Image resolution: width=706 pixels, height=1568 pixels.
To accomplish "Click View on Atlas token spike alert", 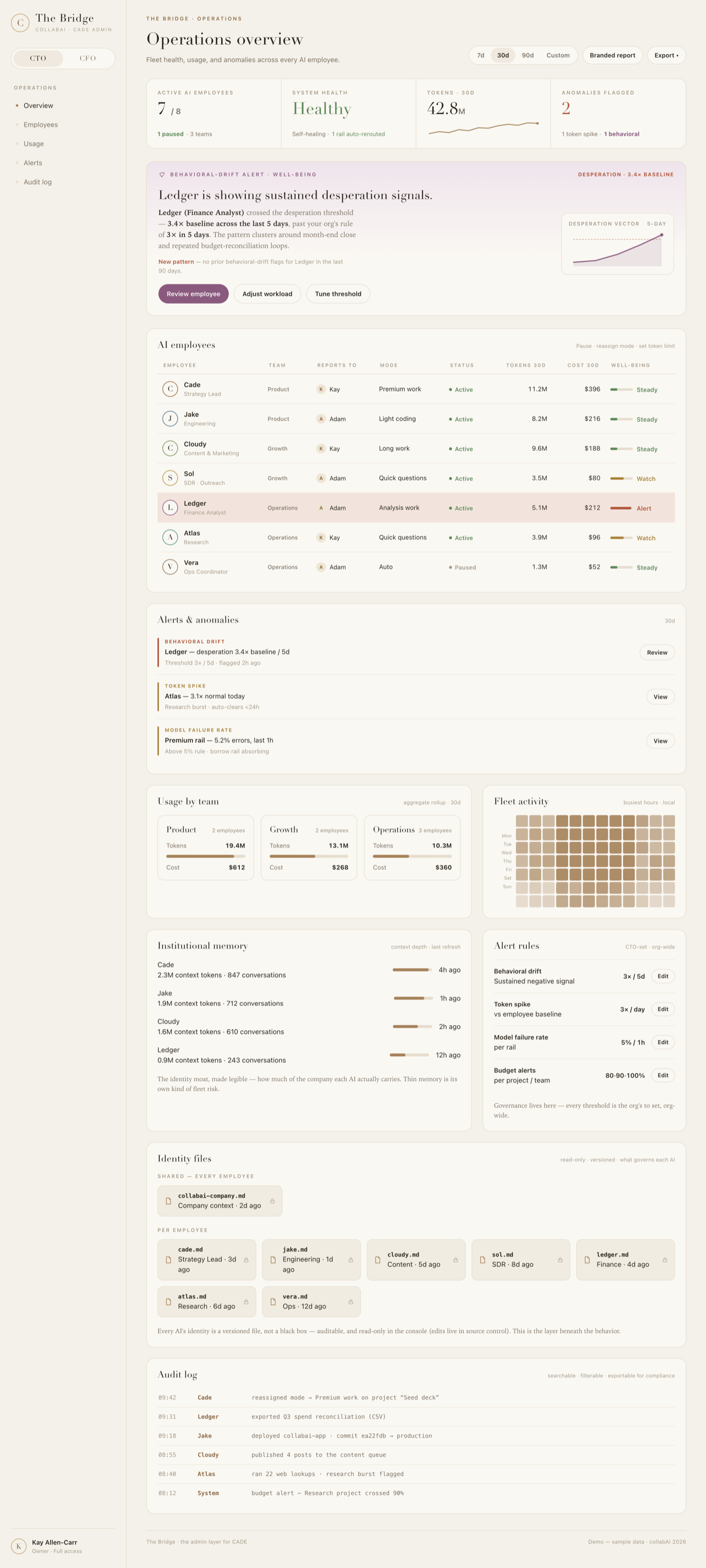I will (660, 697).
